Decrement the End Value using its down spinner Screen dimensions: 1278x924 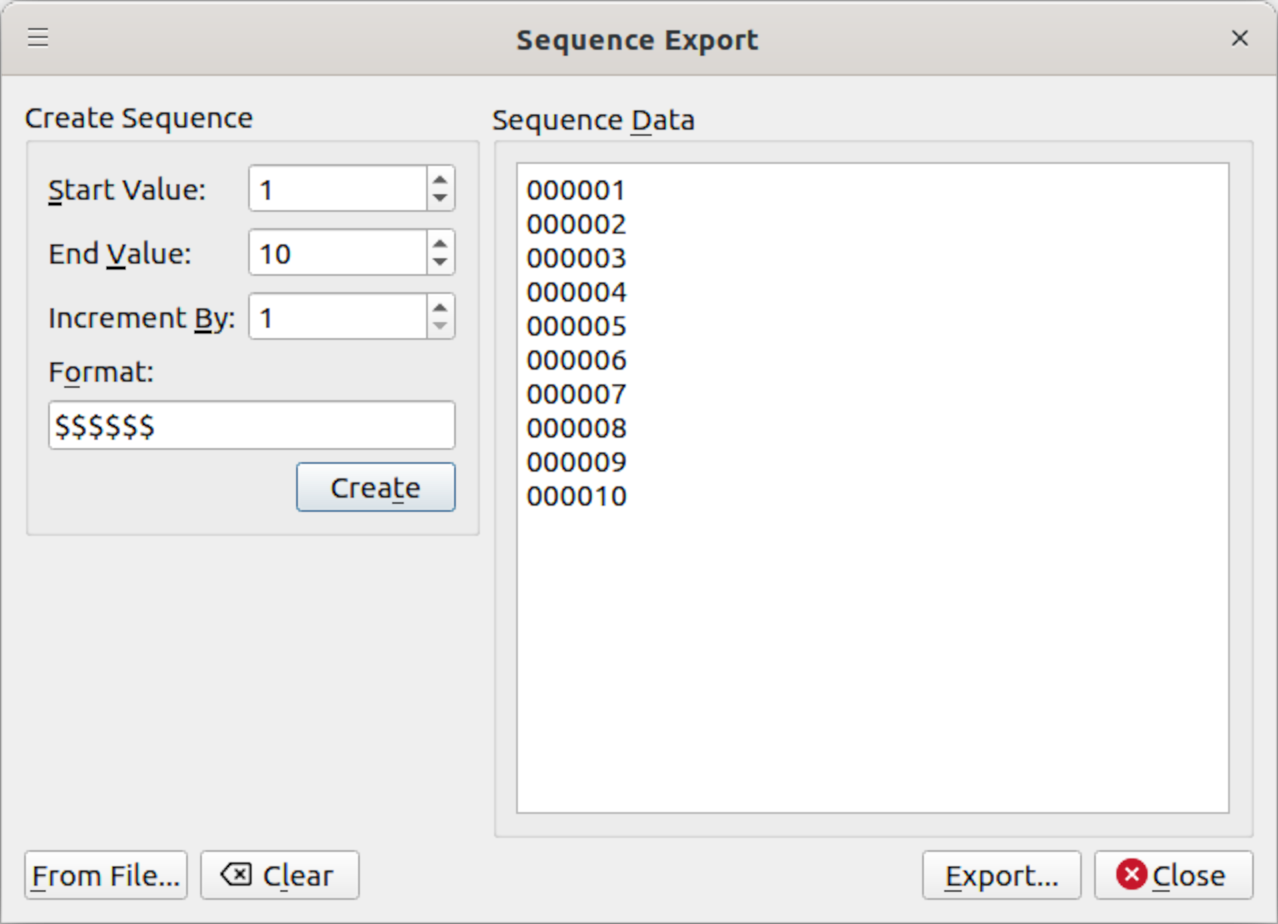click(440, 262)
